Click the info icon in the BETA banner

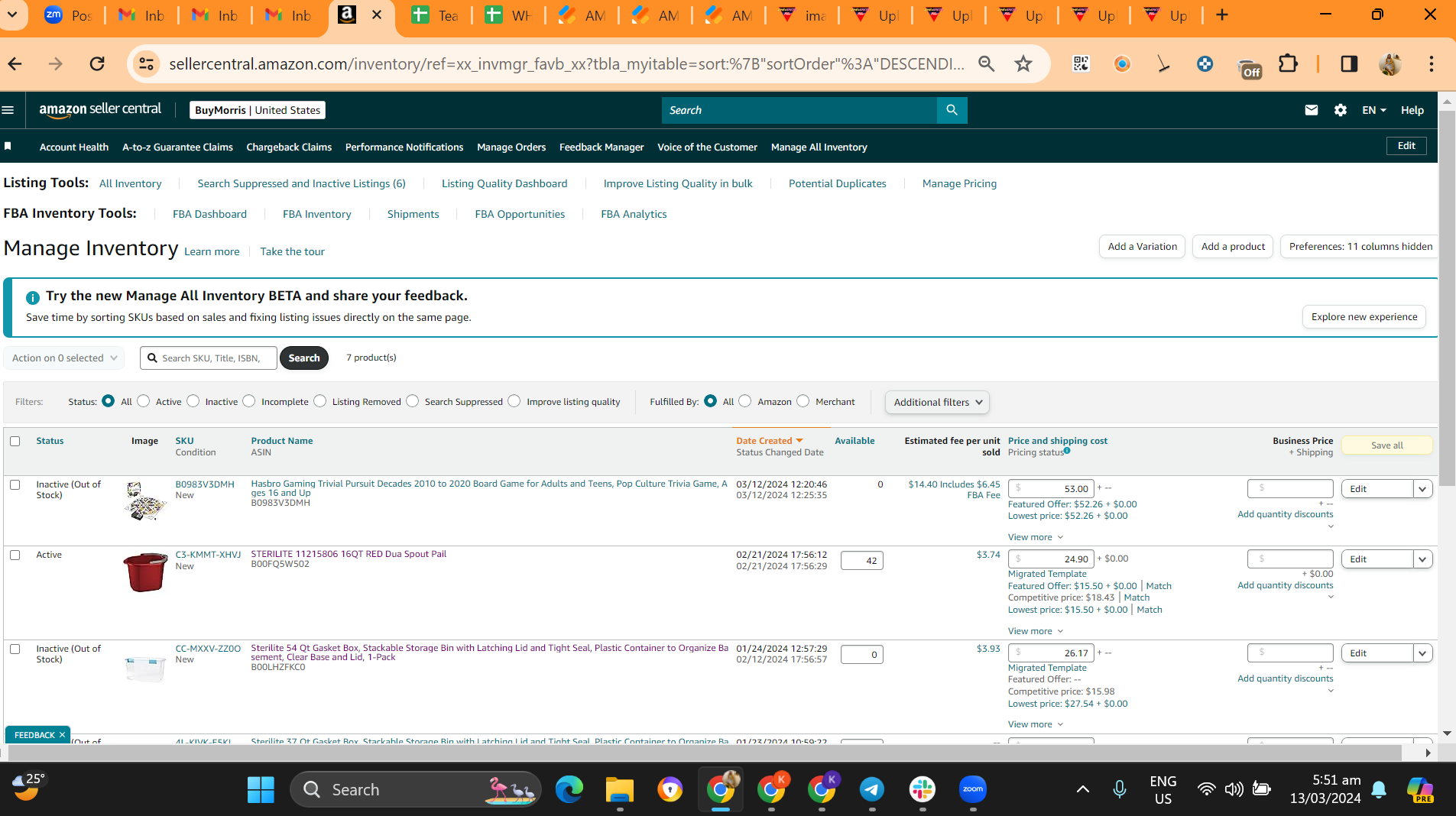pyautogui.click(x=32, y=297)
